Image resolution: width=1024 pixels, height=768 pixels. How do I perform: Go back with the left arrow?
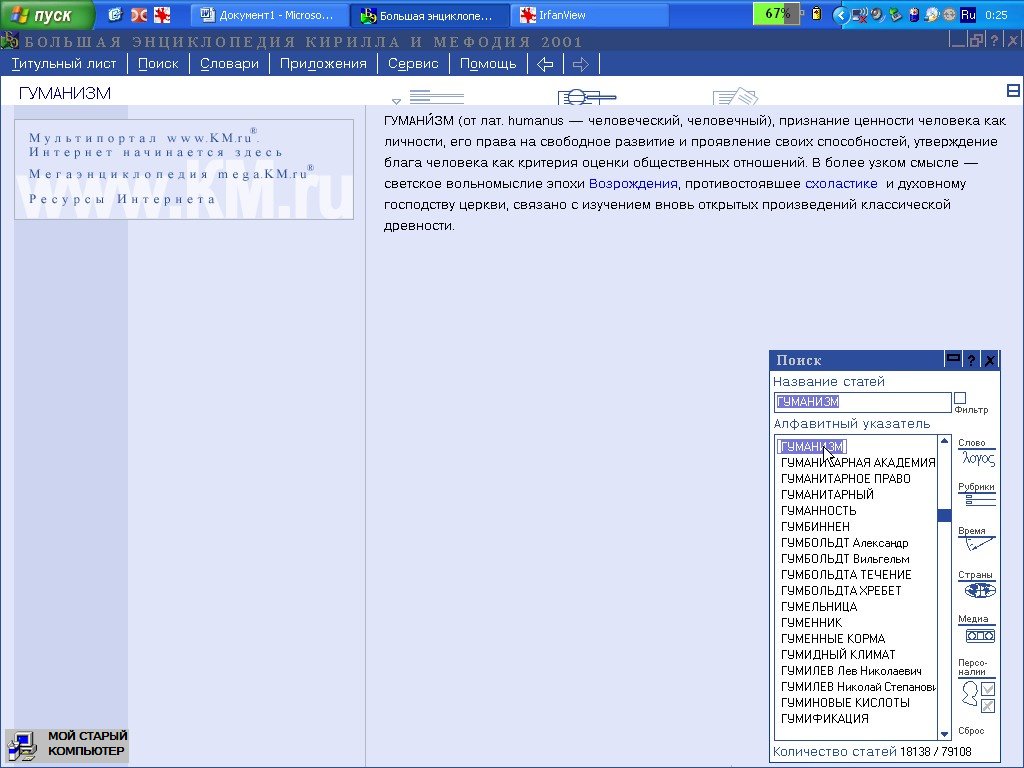(x=545, y=64)
